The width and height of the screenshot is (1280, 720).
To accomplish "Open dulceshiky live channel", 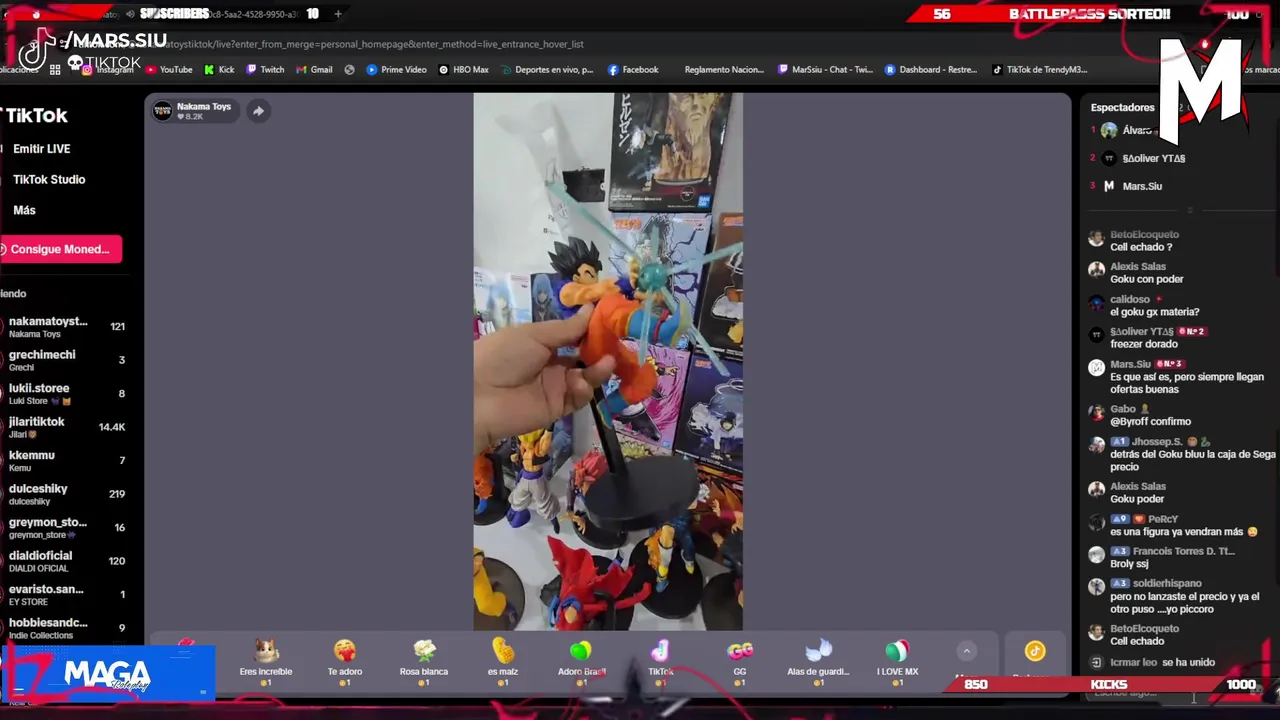I will 66,494.
